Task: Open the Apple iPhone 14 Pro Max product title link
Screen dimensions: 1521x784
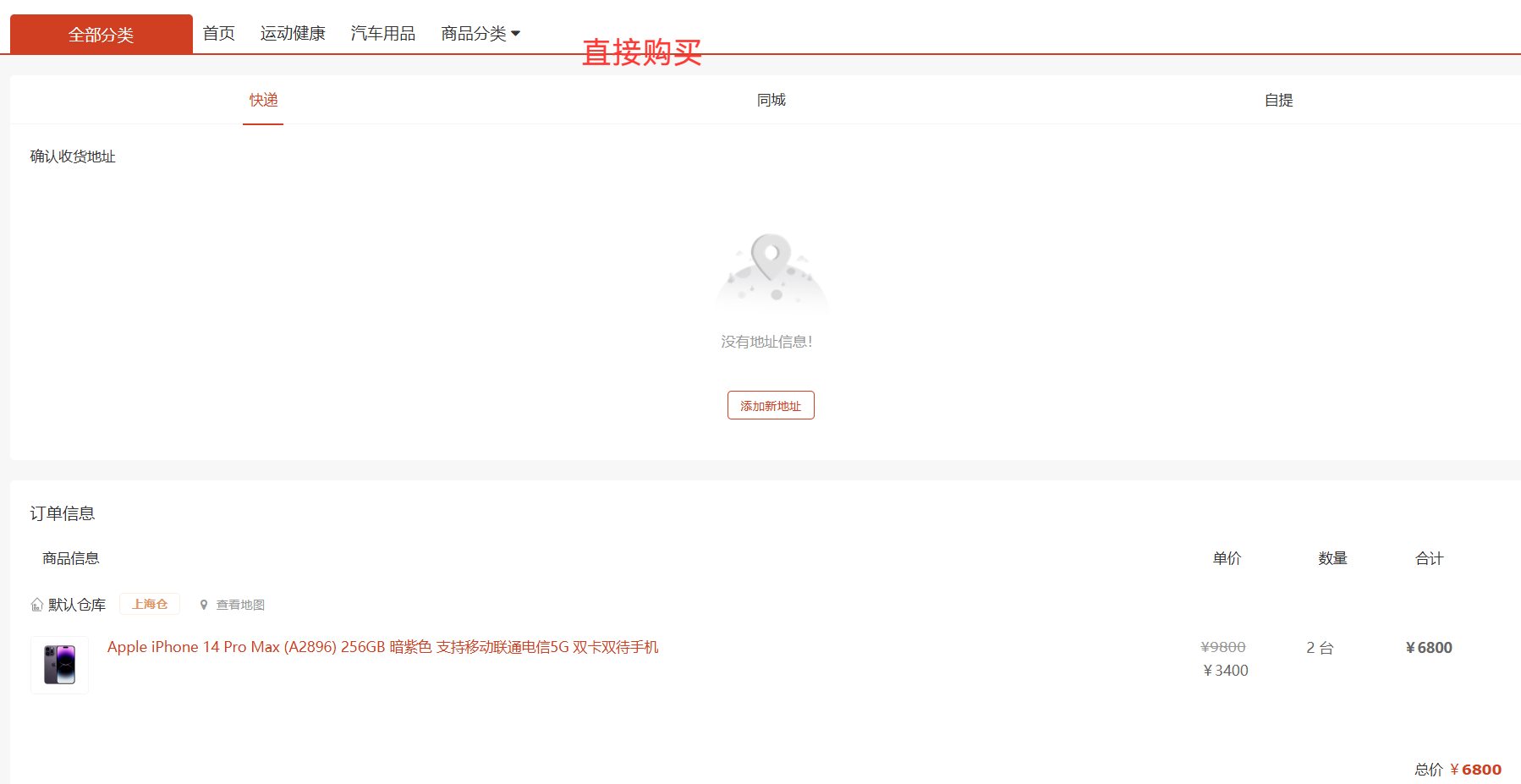Action: pyautogui.click(x=382, y=647)
